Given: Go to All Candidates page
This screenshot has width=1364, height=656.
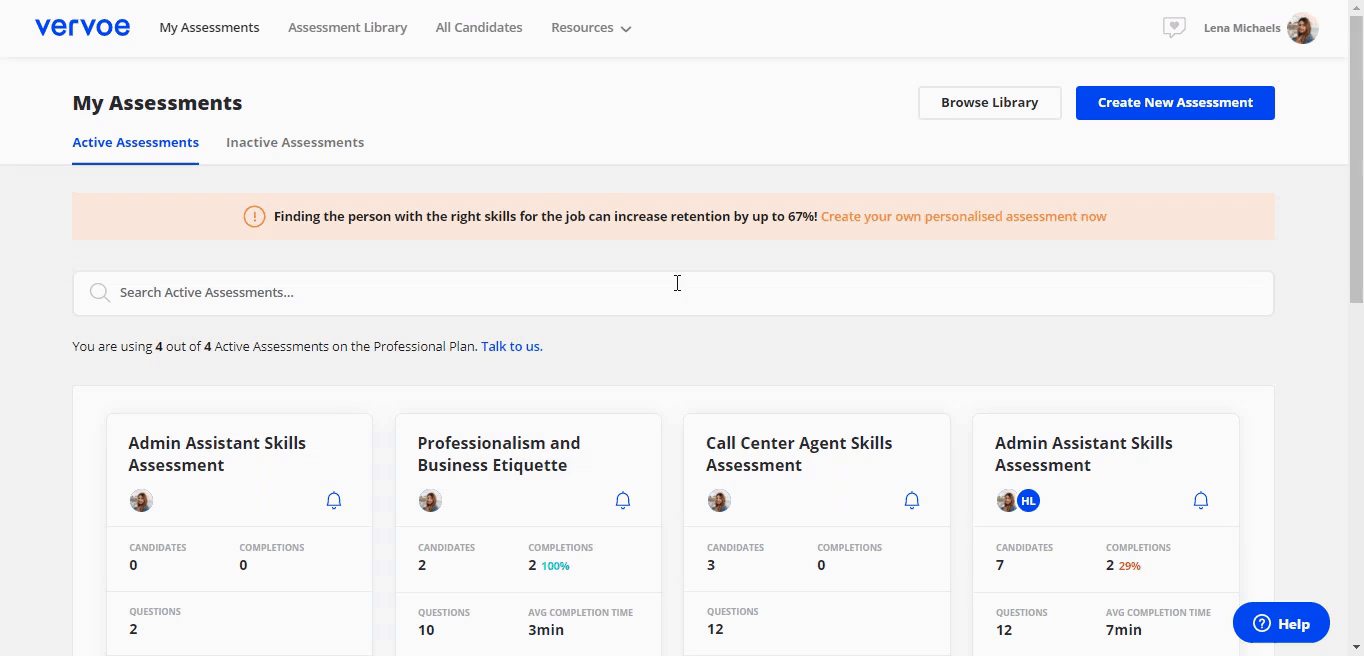Looking at the screenshot, I should 479,28.
